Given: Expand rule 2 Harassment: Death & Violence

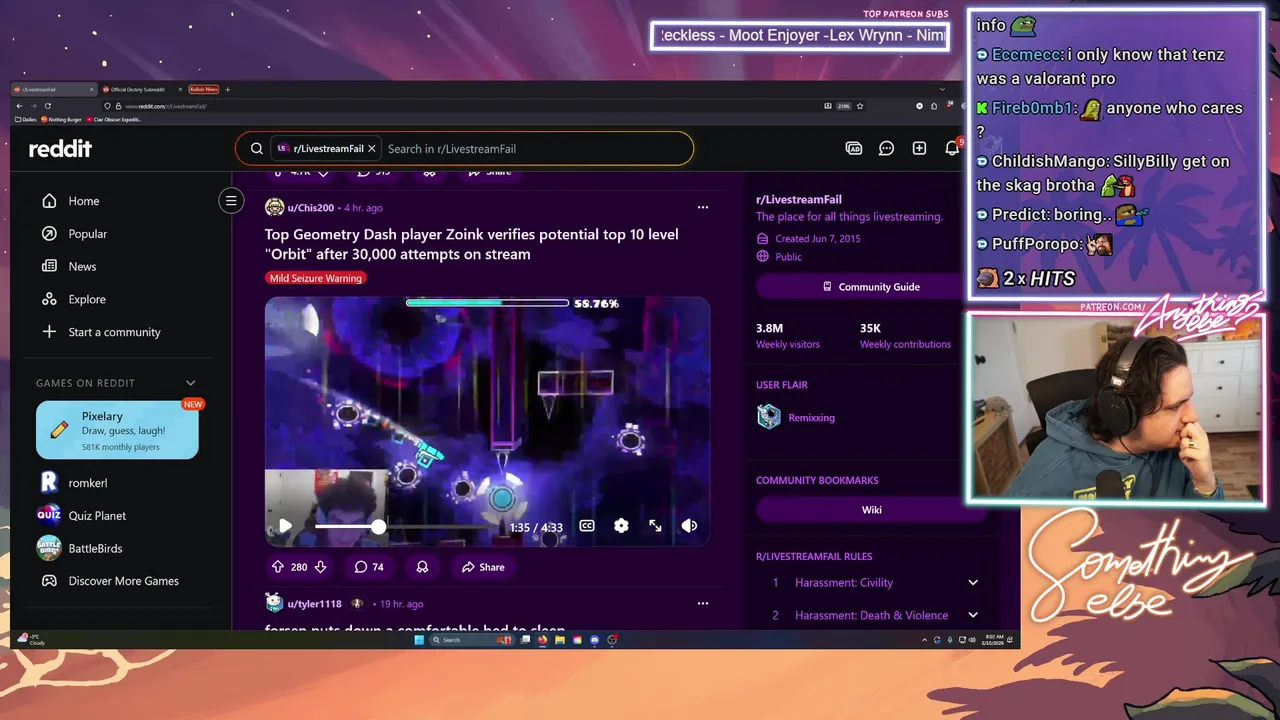Looking at the screenshot, I should point(973,615).
